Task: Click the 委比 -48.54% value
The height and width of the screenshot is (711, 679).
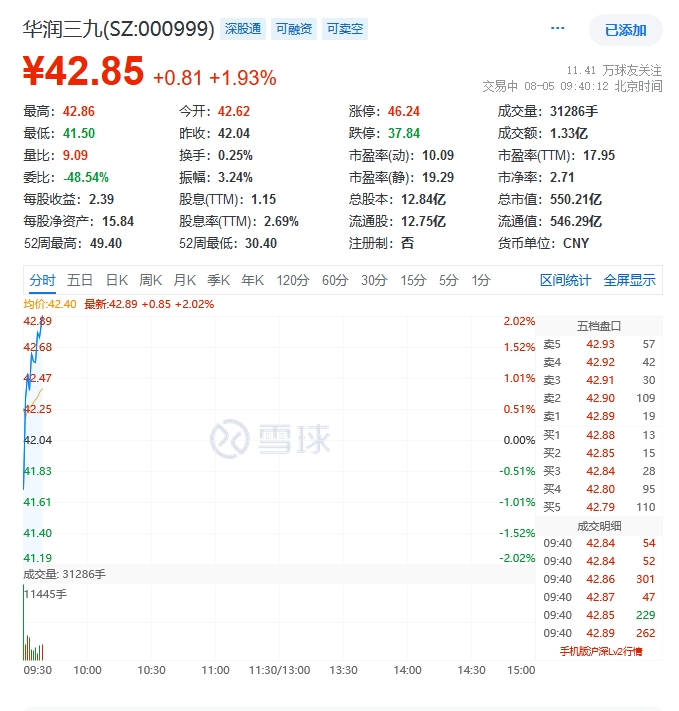Action: click(86, 177)
